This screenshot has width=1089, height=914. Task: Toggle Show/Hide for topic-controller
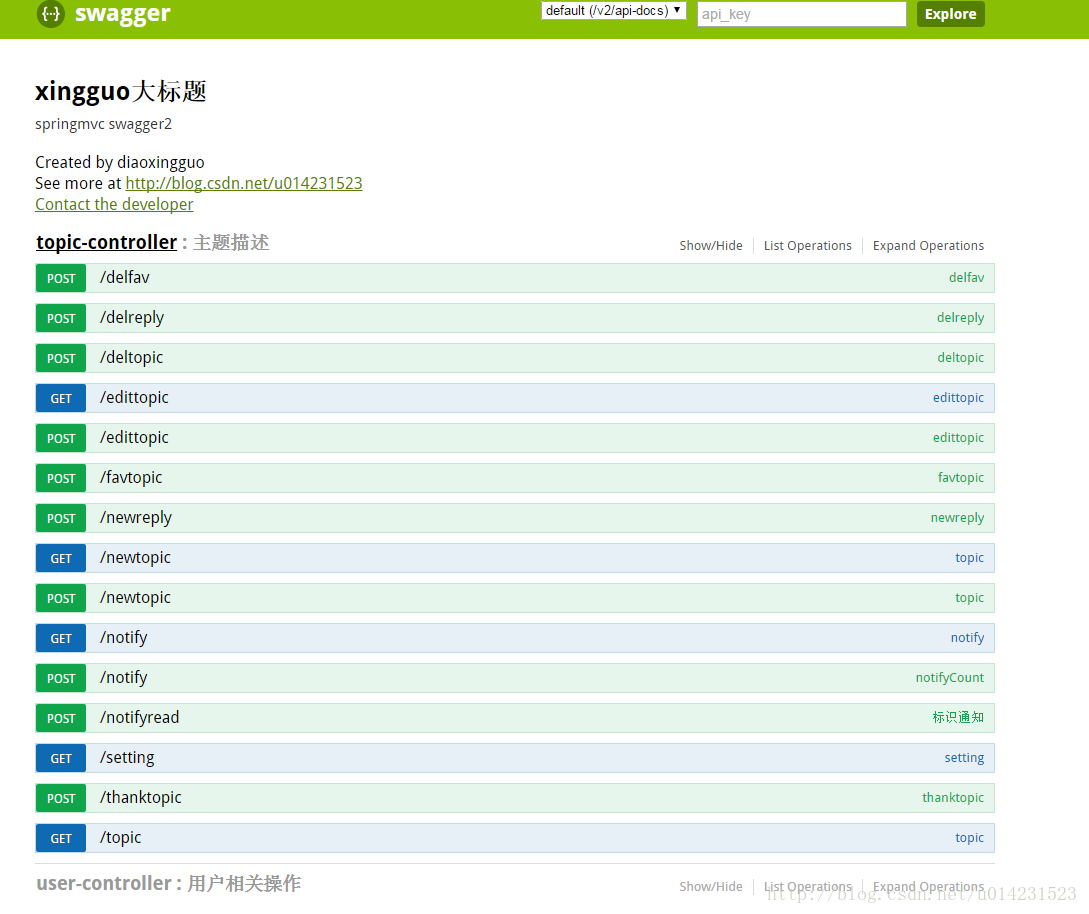(x=710, y=245)
